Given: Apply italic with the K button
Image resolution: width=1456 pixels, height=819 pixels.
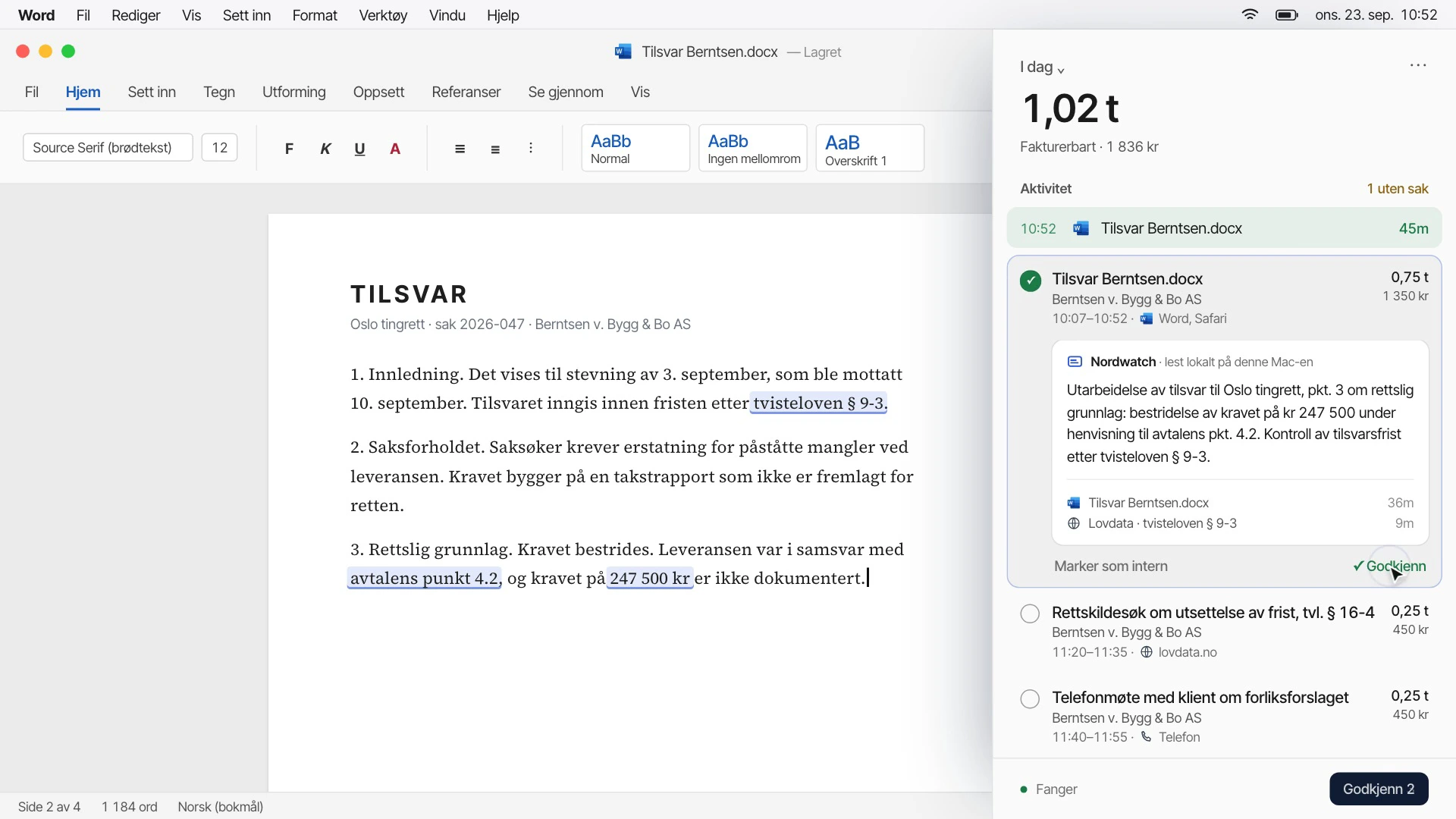Looking at the screenshot, I should coord(325,149).
